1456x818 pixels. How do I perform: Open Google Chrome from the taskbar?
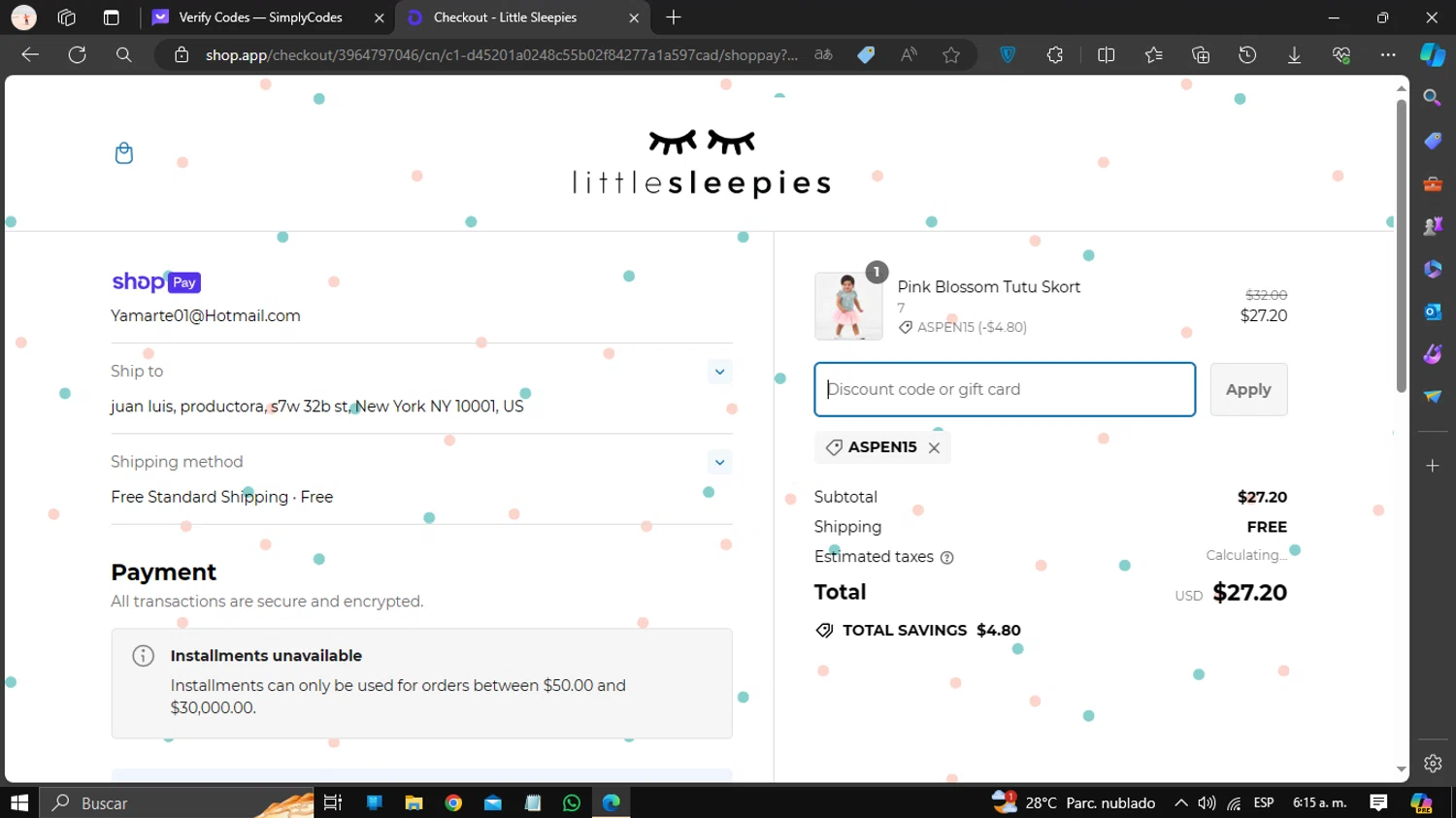coord(453,802)
